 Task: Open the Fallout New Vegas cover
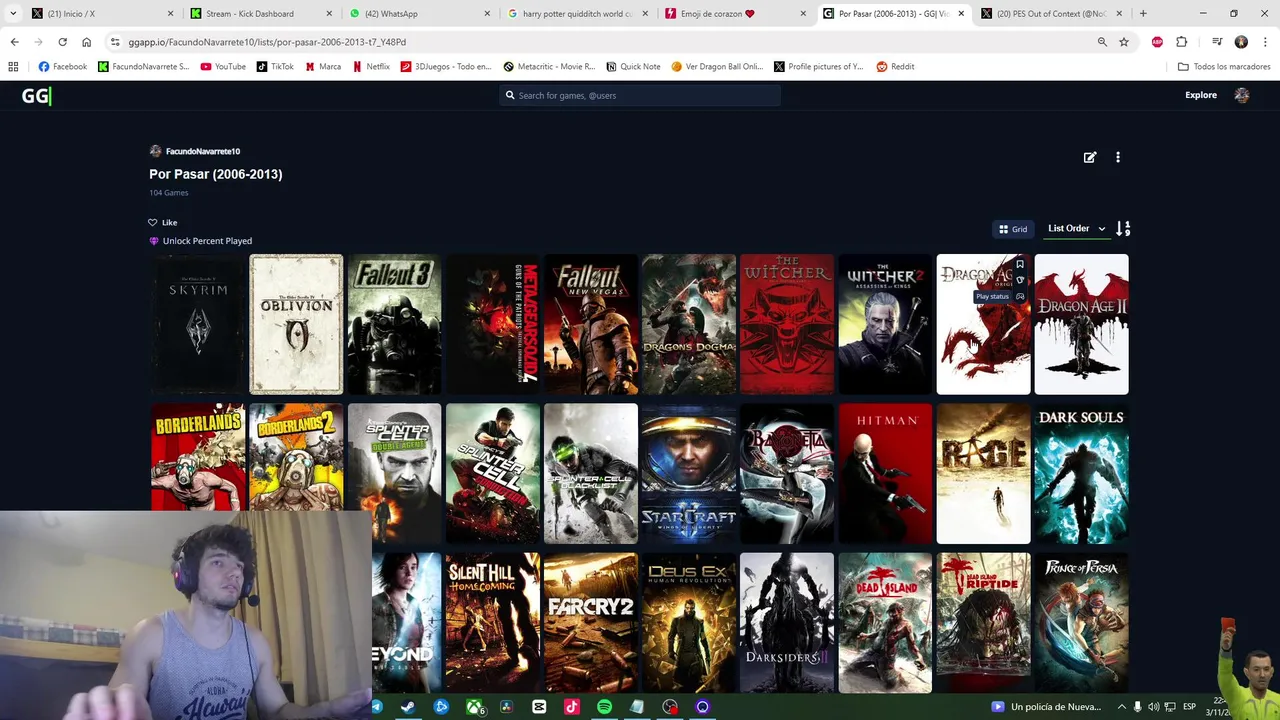click(x=590, y=324)
